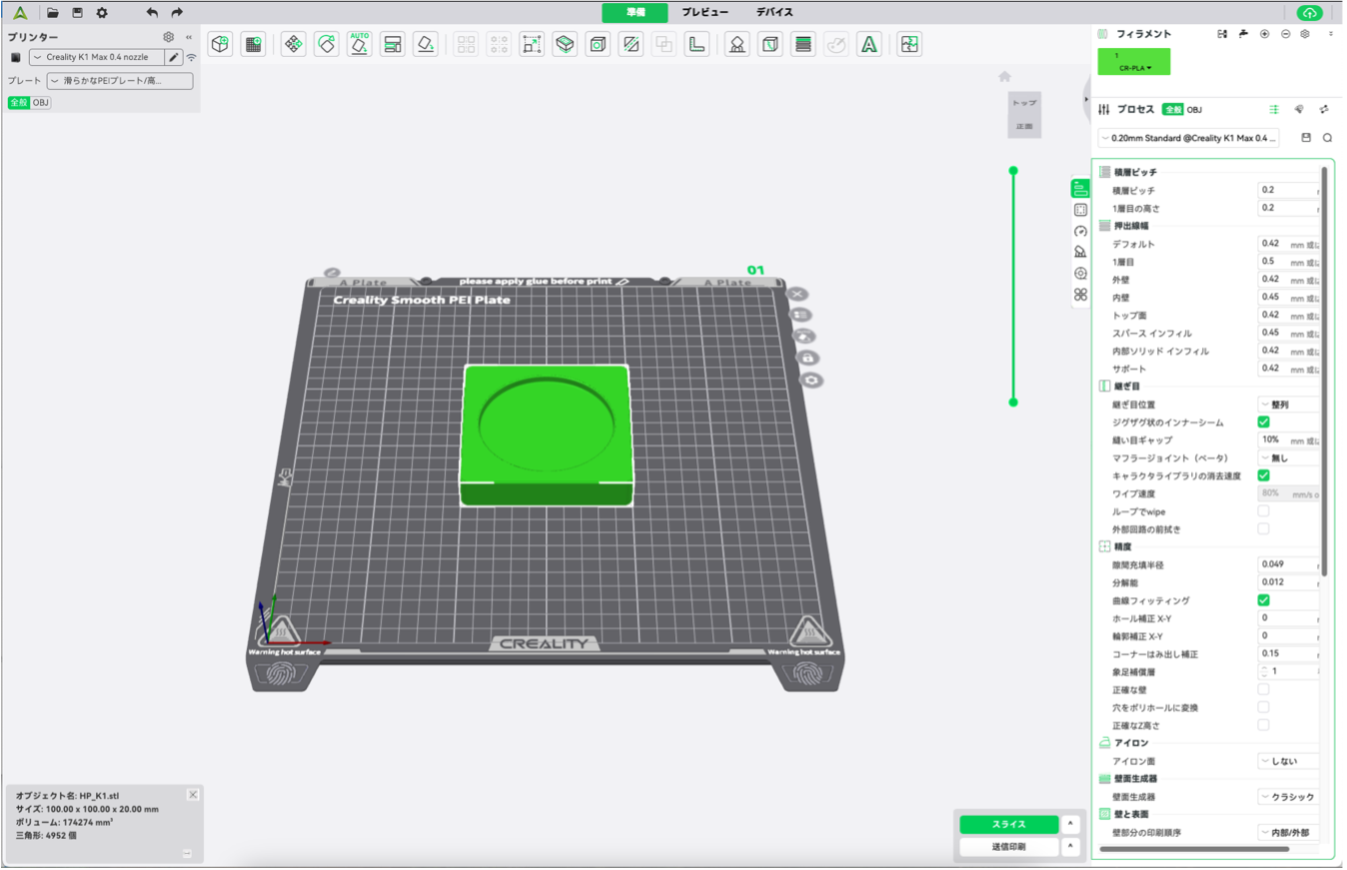Open the Creality K1 Max printer dropdown
The width and height of the screenshot is (1347, 870).
pos(97,57)
